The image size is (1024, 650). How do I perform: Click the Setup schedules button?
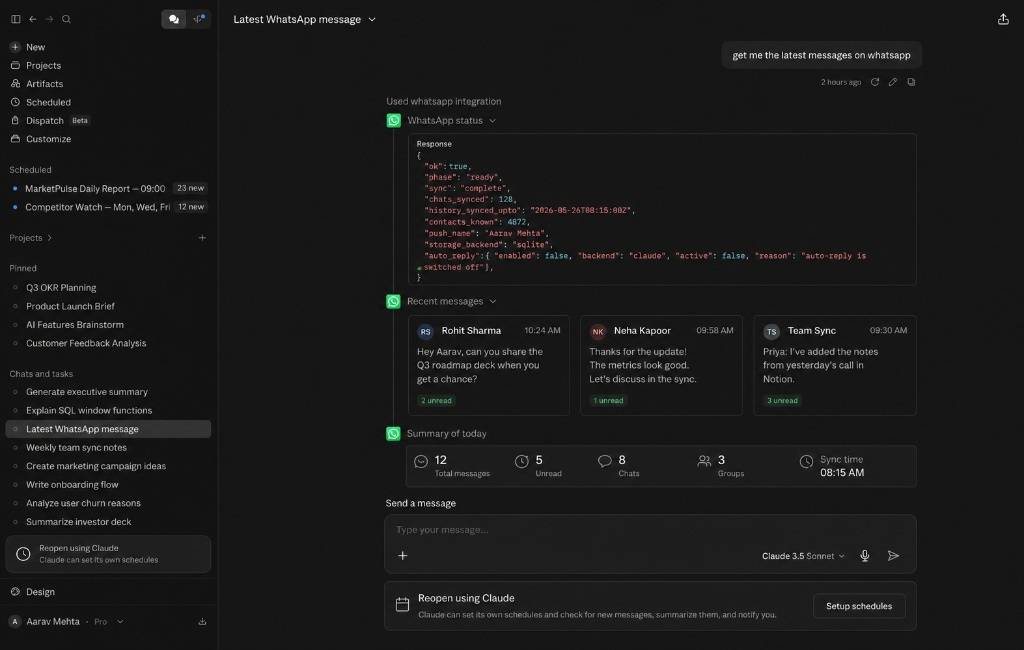click(x=859, y=606)
